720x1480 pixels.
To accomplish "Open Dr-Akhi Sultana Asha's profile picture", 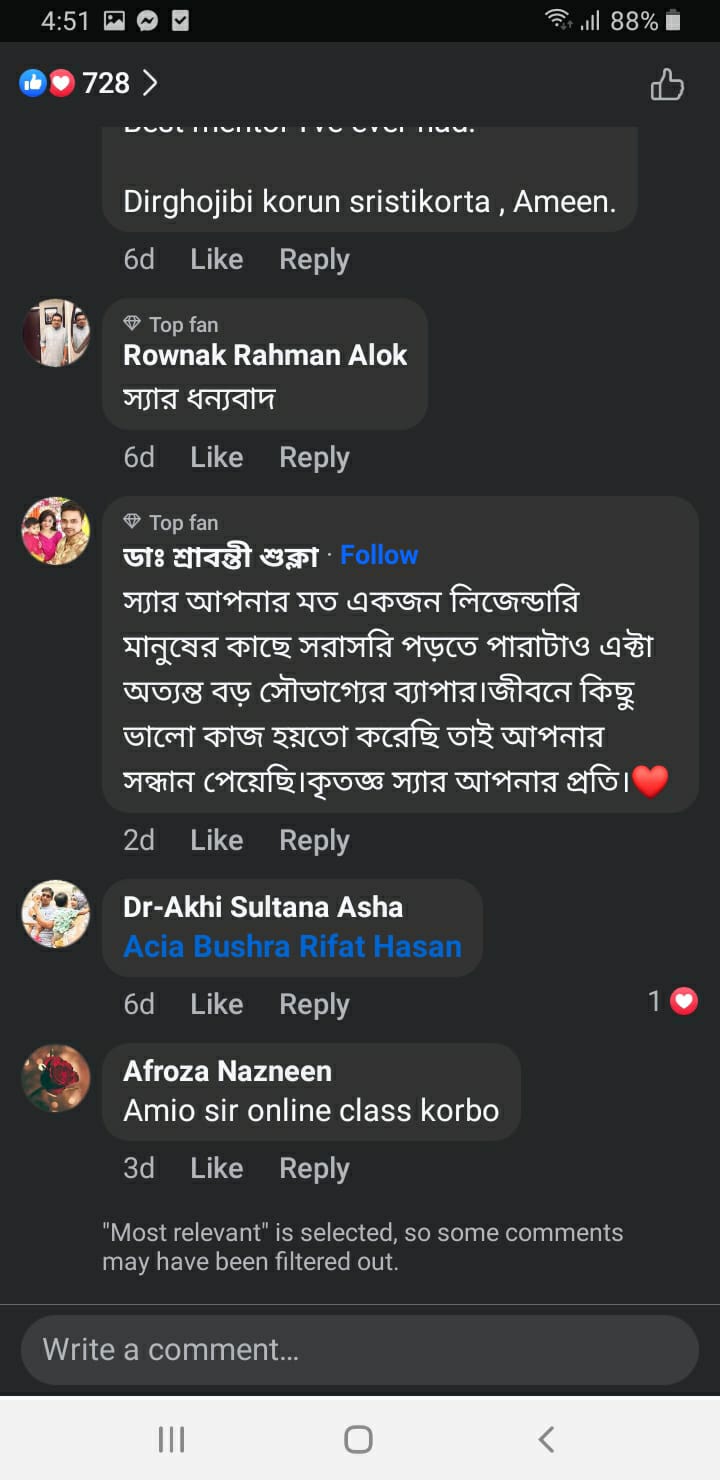I will tap(56, 913).
